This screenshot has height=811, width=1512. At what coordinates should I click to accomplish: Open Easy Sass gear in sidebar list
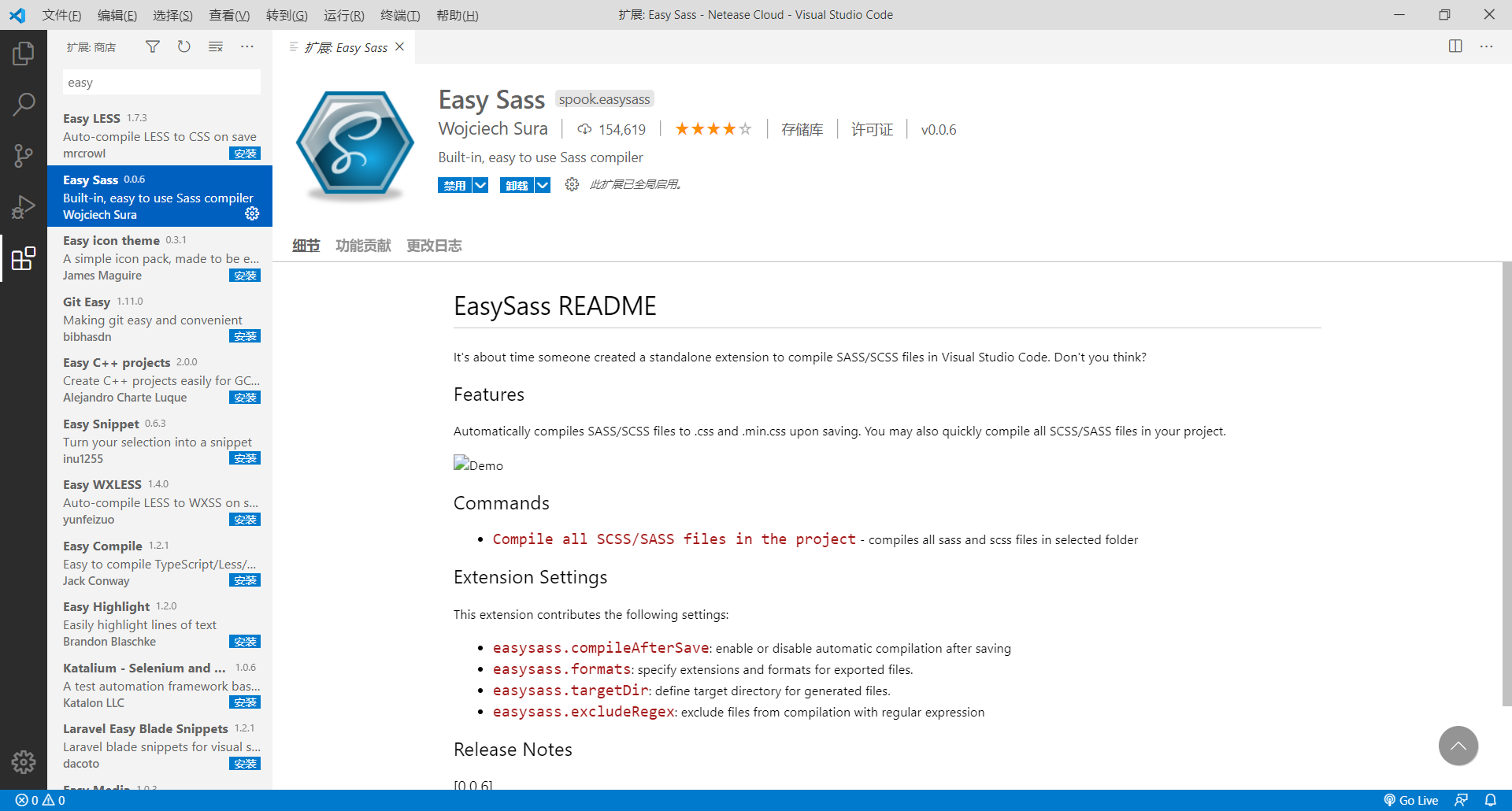pos(252,214)
